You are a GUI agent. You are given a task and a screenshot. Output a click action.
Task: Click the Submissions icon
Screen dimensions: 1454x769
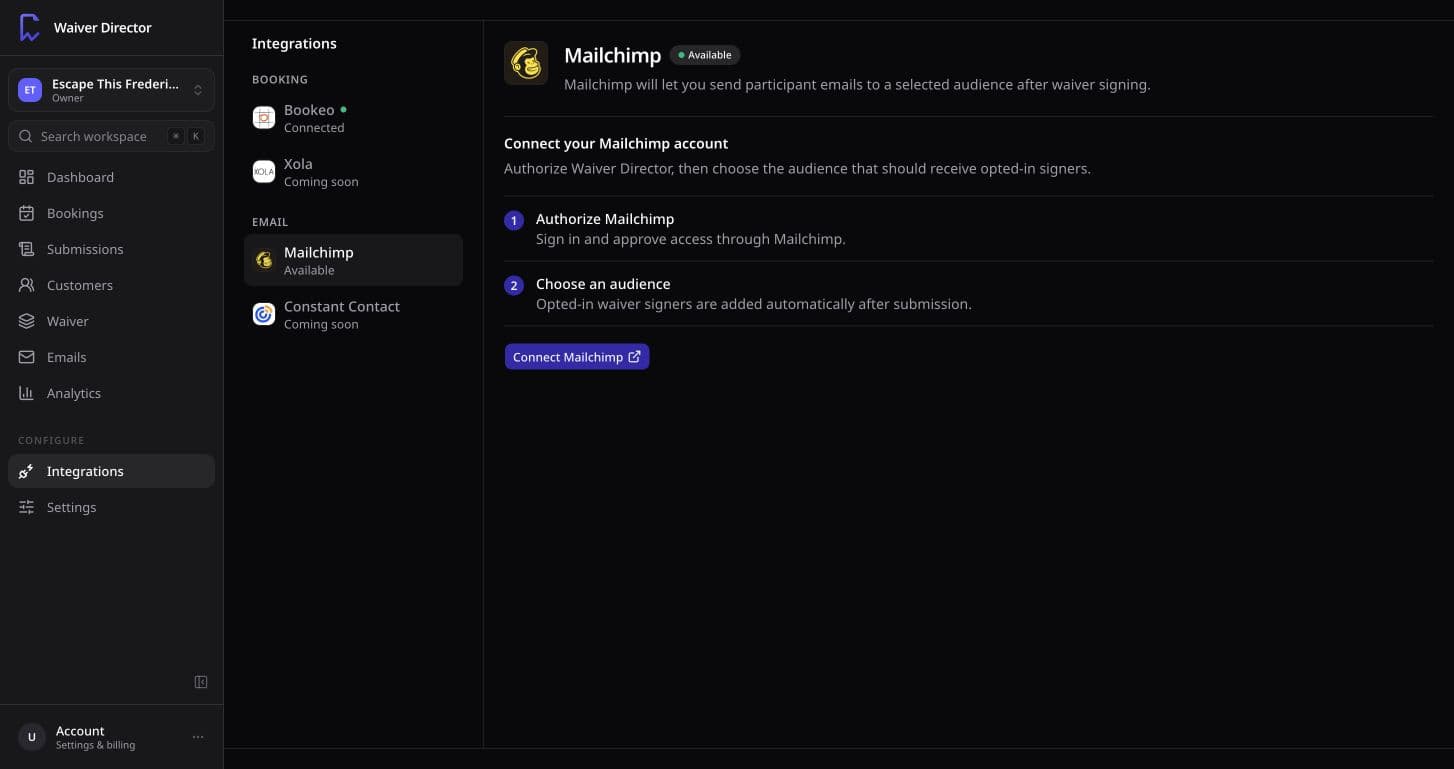[27, 249]
